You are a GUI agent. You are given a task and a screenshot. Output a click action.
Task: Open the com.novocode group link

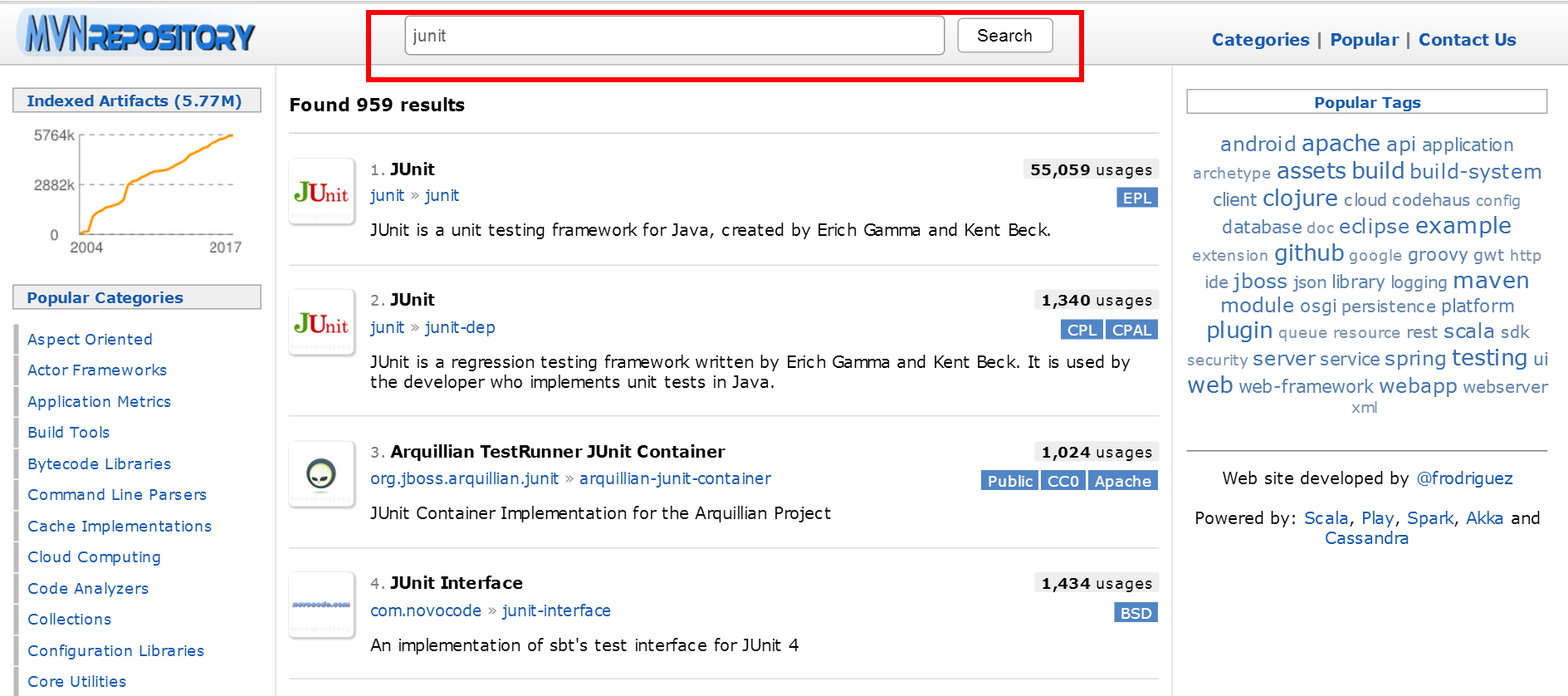pyautogui.click(x=426, y=610)
